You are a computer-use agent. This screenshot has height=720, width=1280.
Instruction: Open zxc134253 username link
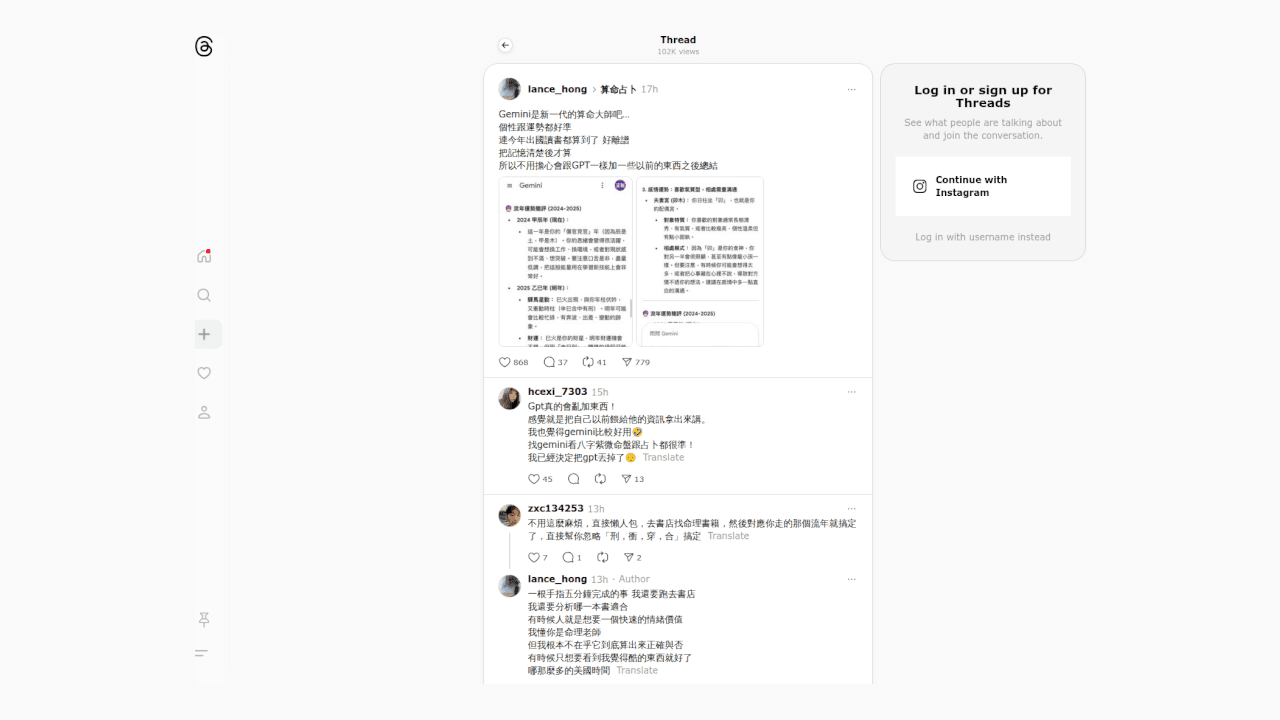556,508
